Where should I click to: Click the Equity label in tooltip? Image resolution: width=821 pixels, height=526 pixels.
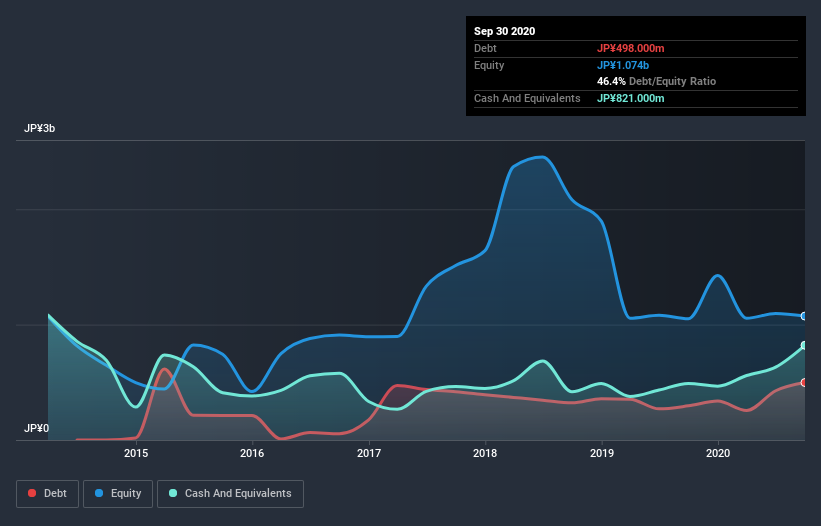point(489,65)
